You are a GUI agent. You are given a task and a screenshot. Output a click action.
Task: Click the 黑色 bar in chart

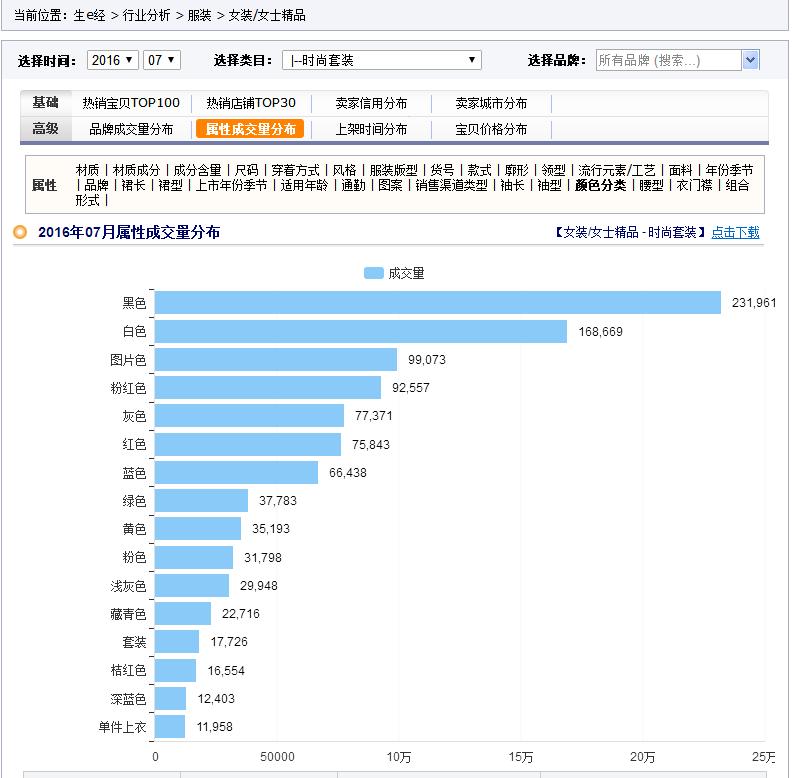[x=437, y=302]
